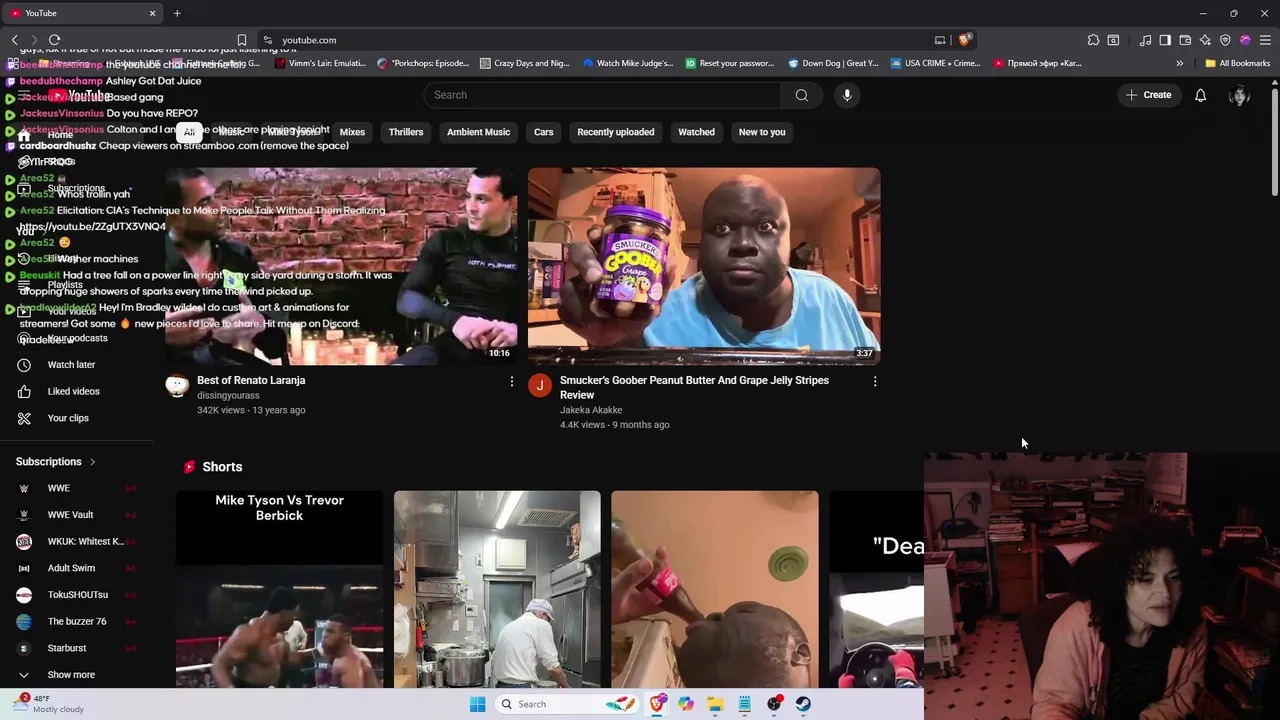Open the YouTube account avatar menu
The image size is (1280, 720).
(x=1239, y=95)
